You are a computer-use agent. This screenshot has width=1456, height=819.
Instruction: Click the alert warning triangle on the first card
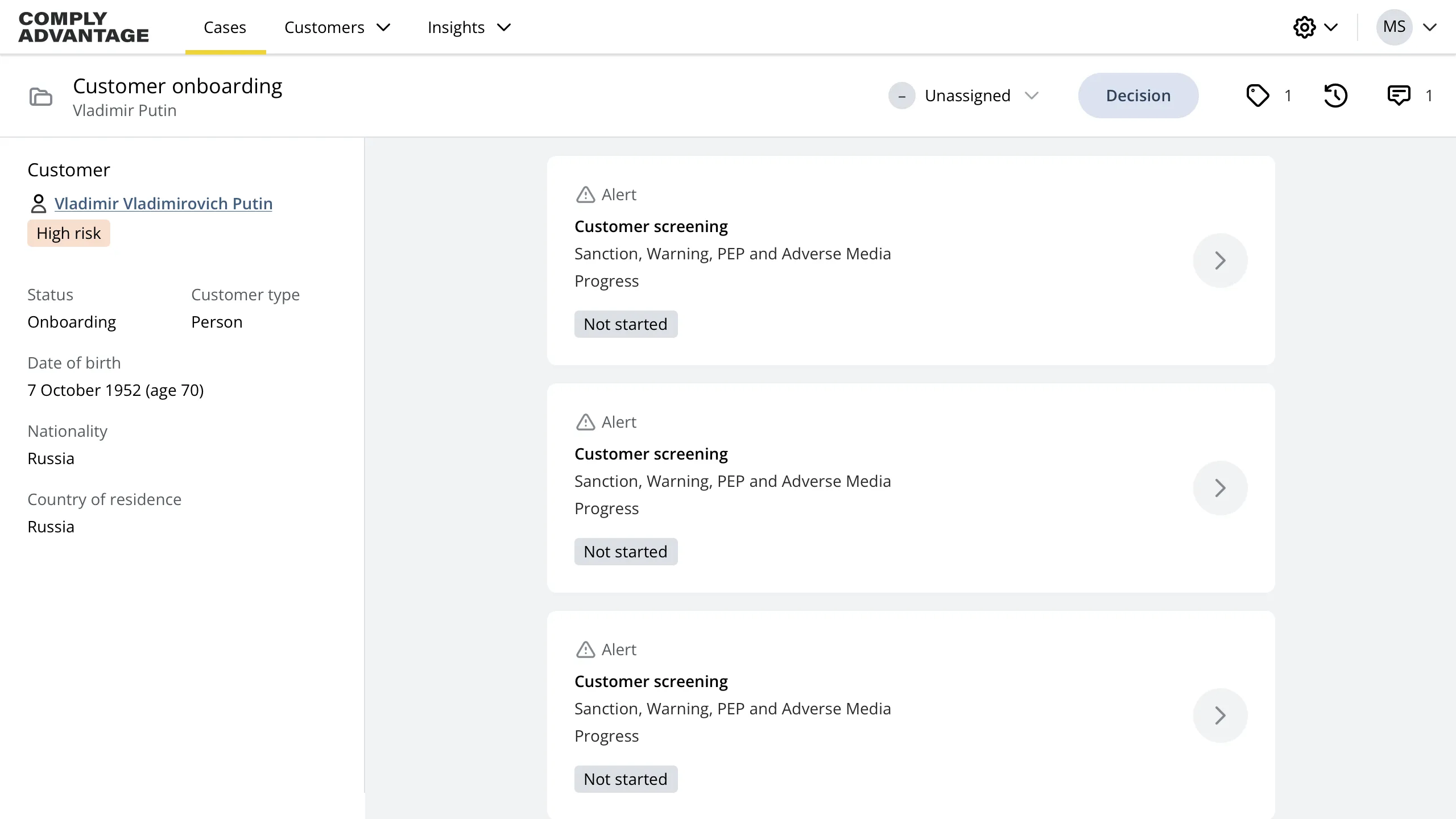[x=585, y=195]
